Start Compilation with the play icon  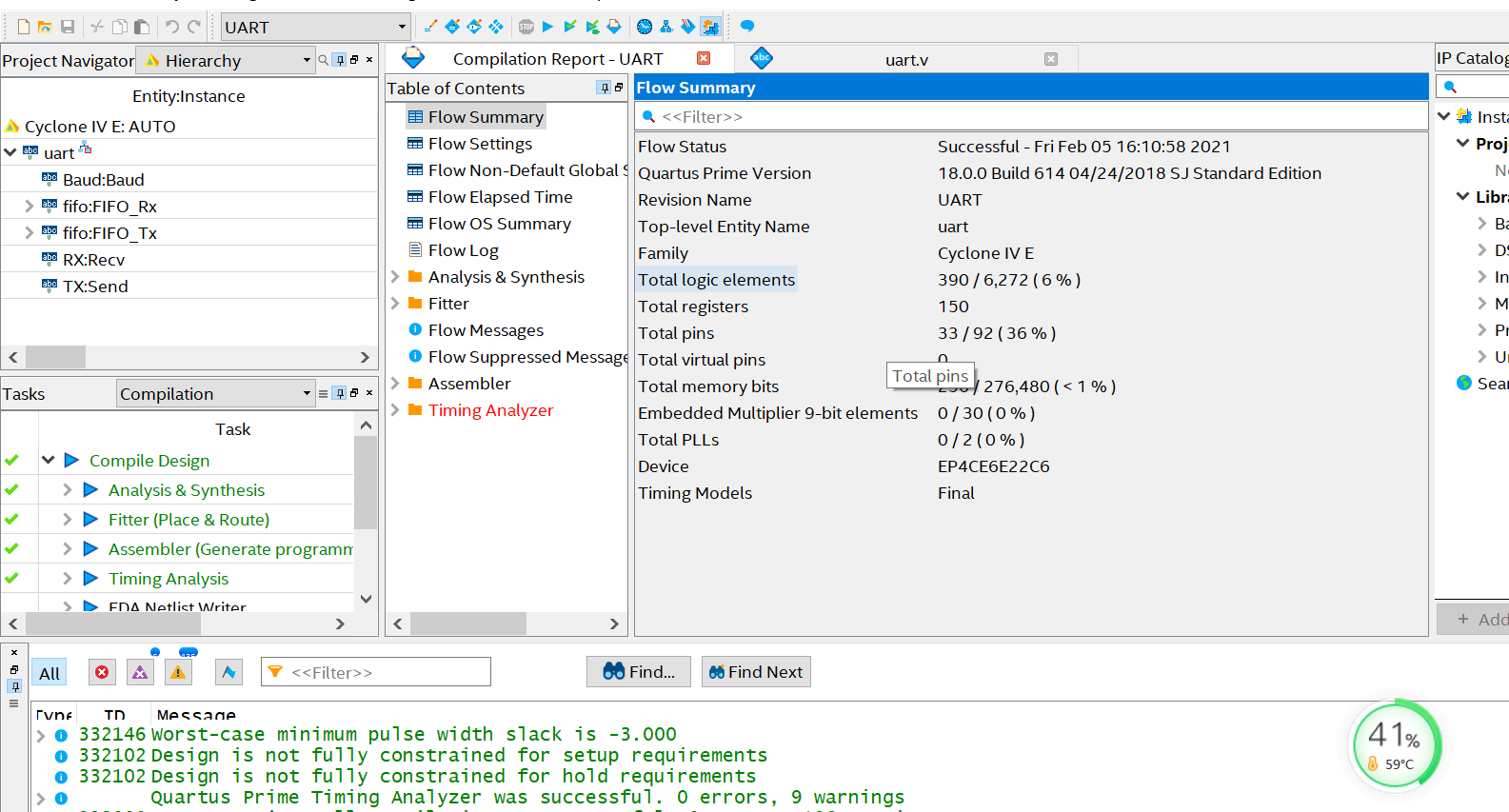click(x=547, y=27)
